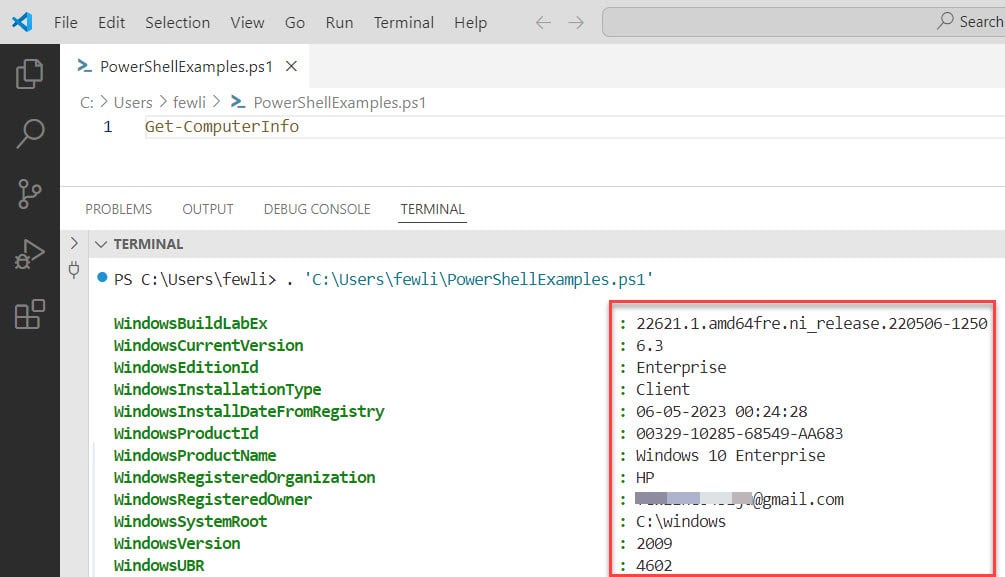The height and width of the screenshot is (577, 1005).
Task: Open the Go menu
Action: coord(295,22)
